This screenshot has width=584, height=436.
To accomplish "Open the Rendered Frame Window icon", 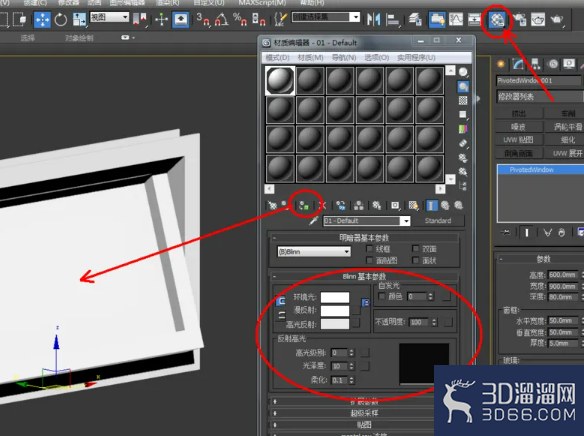I will [538, 19].
